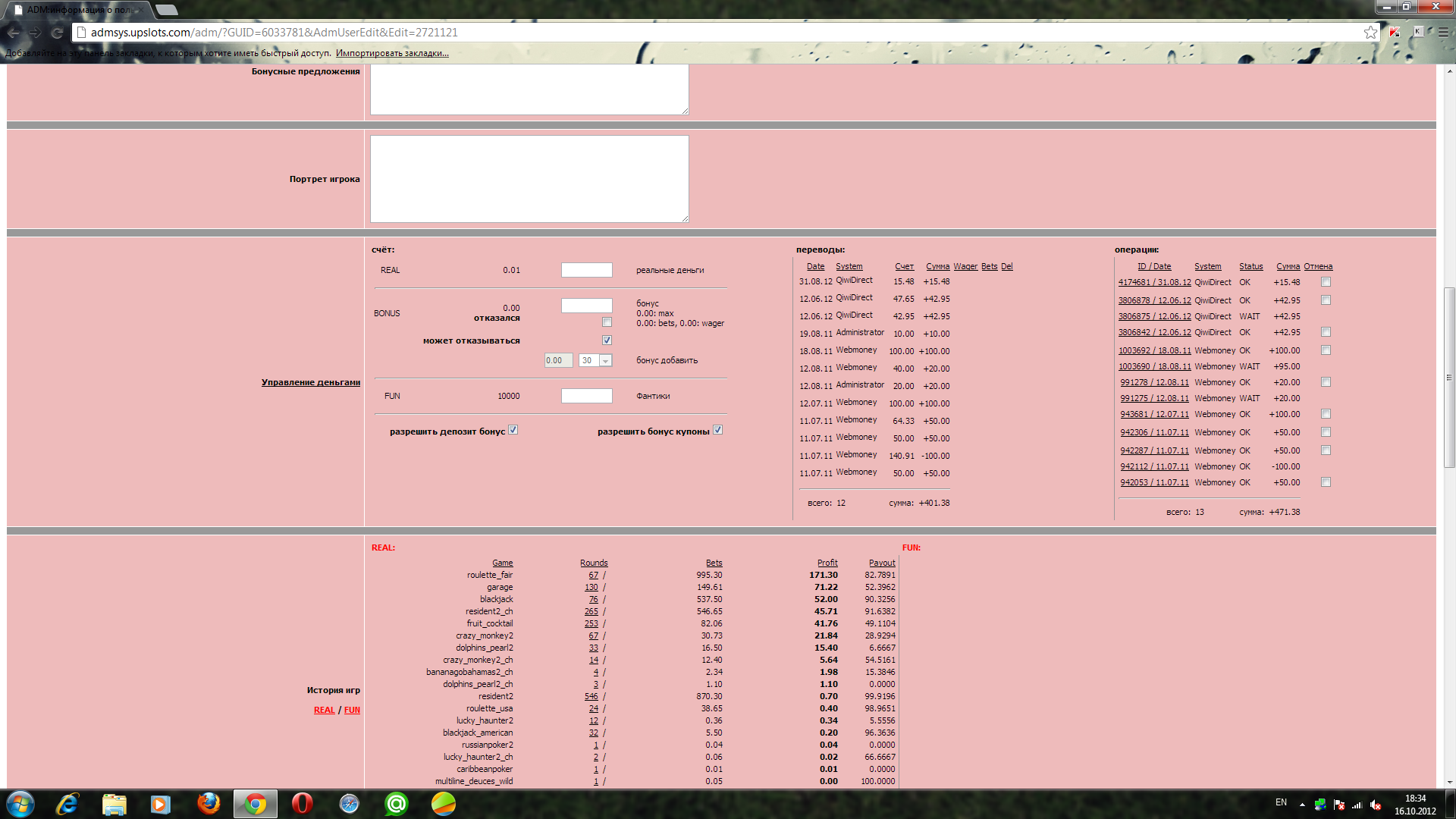Open the Chrome hamburger menu
Screen dimensions: 1456x819
pyautogui.click(x=1443, y=33)
